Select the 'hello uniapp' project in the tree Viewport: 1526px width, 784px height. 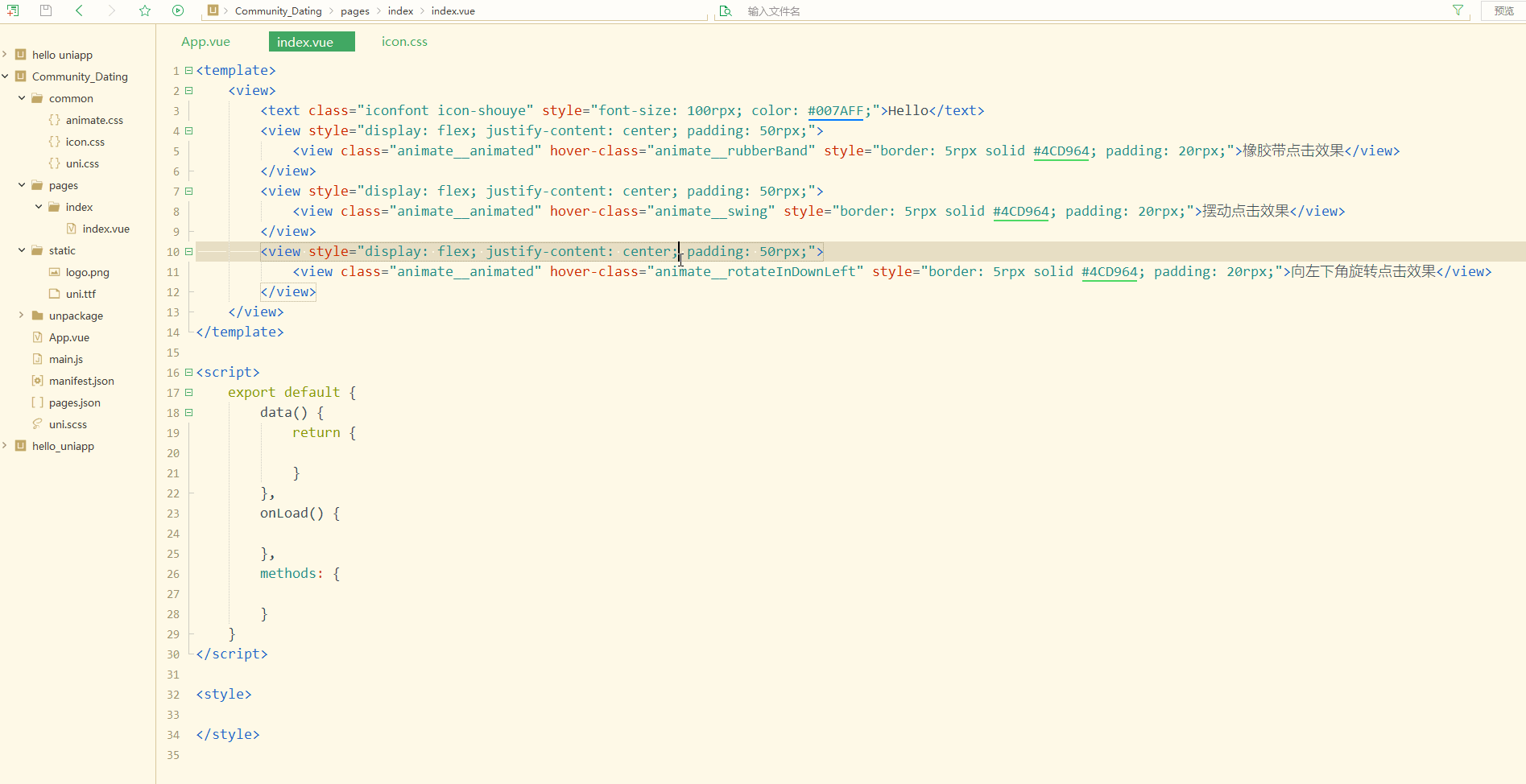(62, 55)
